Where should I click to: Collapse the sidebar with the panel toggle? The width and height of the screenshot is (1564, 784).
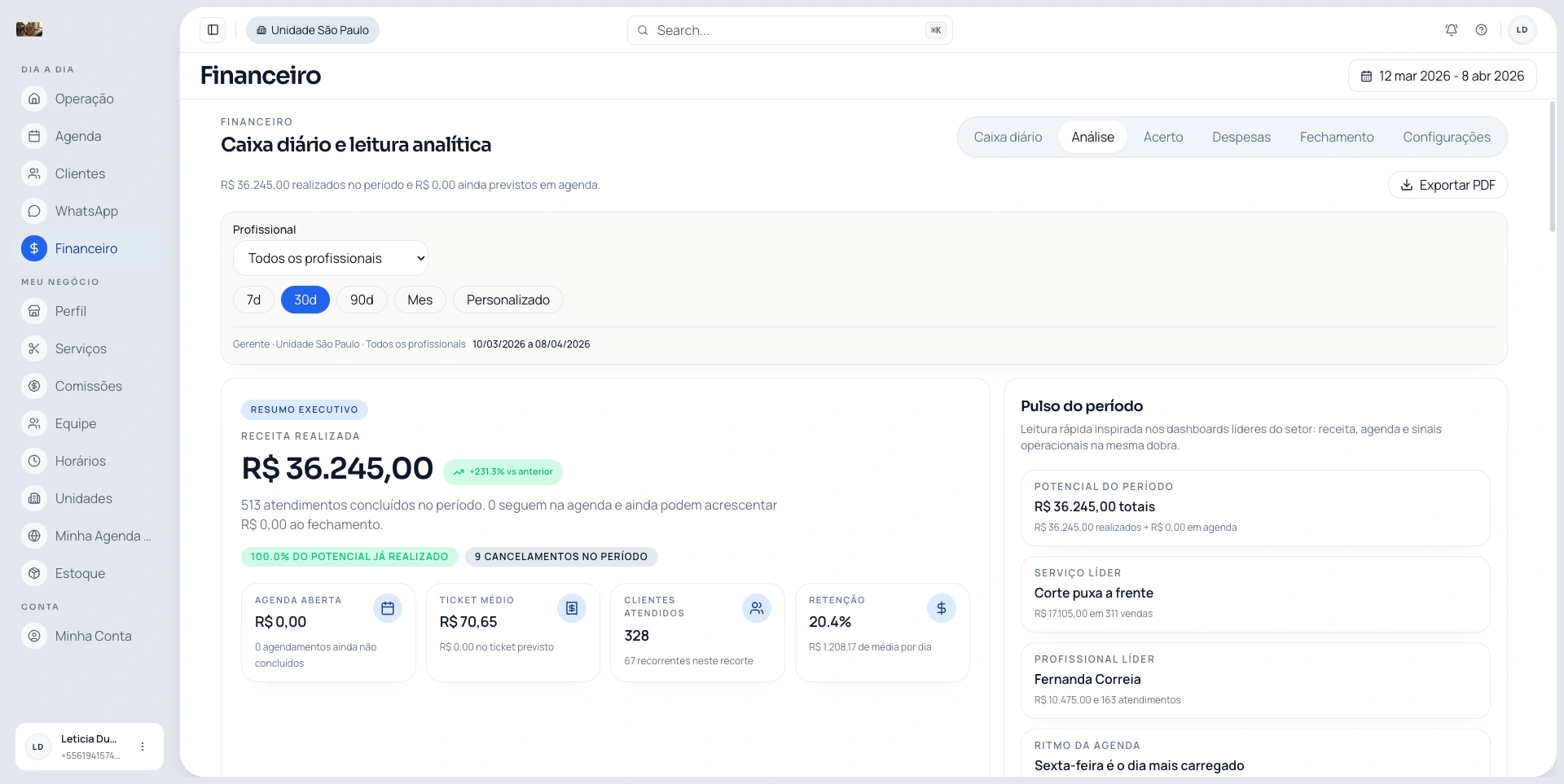213,29
